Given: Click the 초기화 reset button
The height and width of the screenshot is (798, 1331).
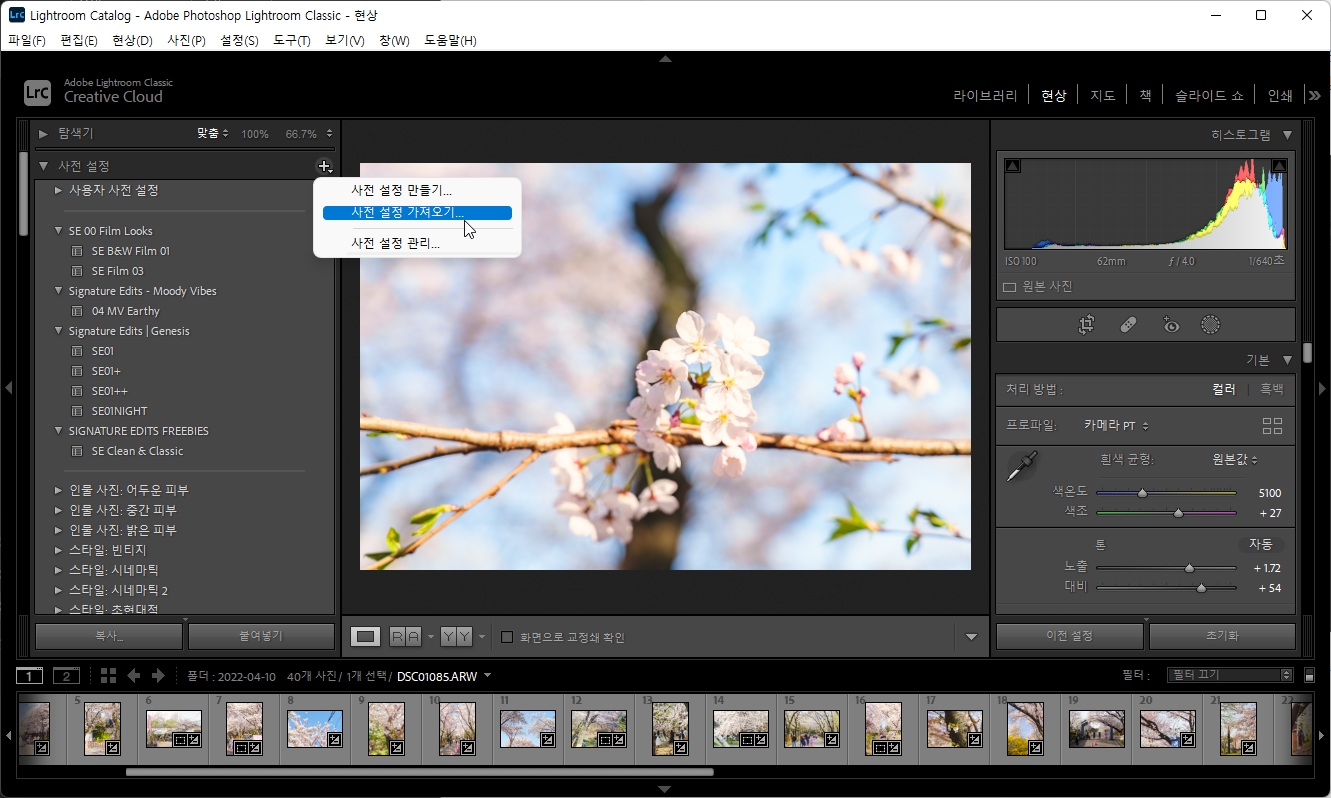Looking at the screenshot, I should click(1222, 636).
